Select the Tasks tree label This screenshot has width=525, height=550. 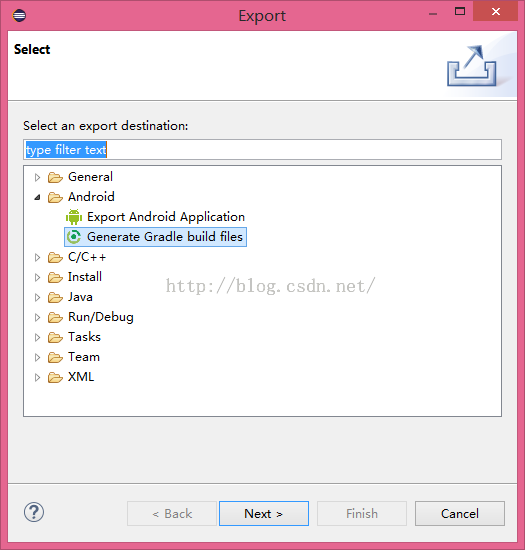click(x=84, y=337)
